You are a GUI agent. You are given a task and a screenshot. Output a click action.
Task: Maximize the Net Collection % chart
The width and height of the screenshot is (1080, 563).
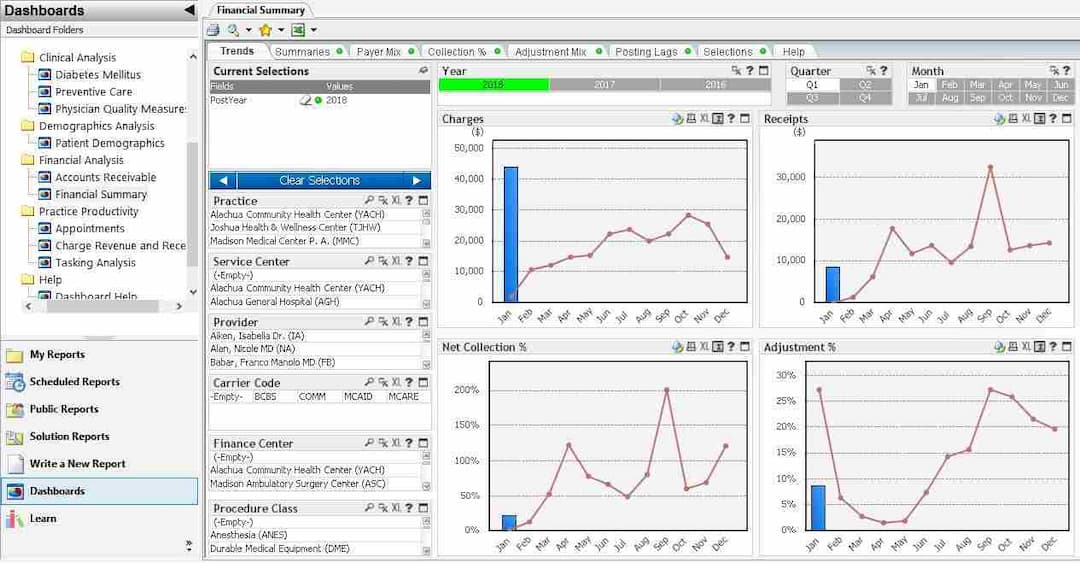[x=744, y=347]
